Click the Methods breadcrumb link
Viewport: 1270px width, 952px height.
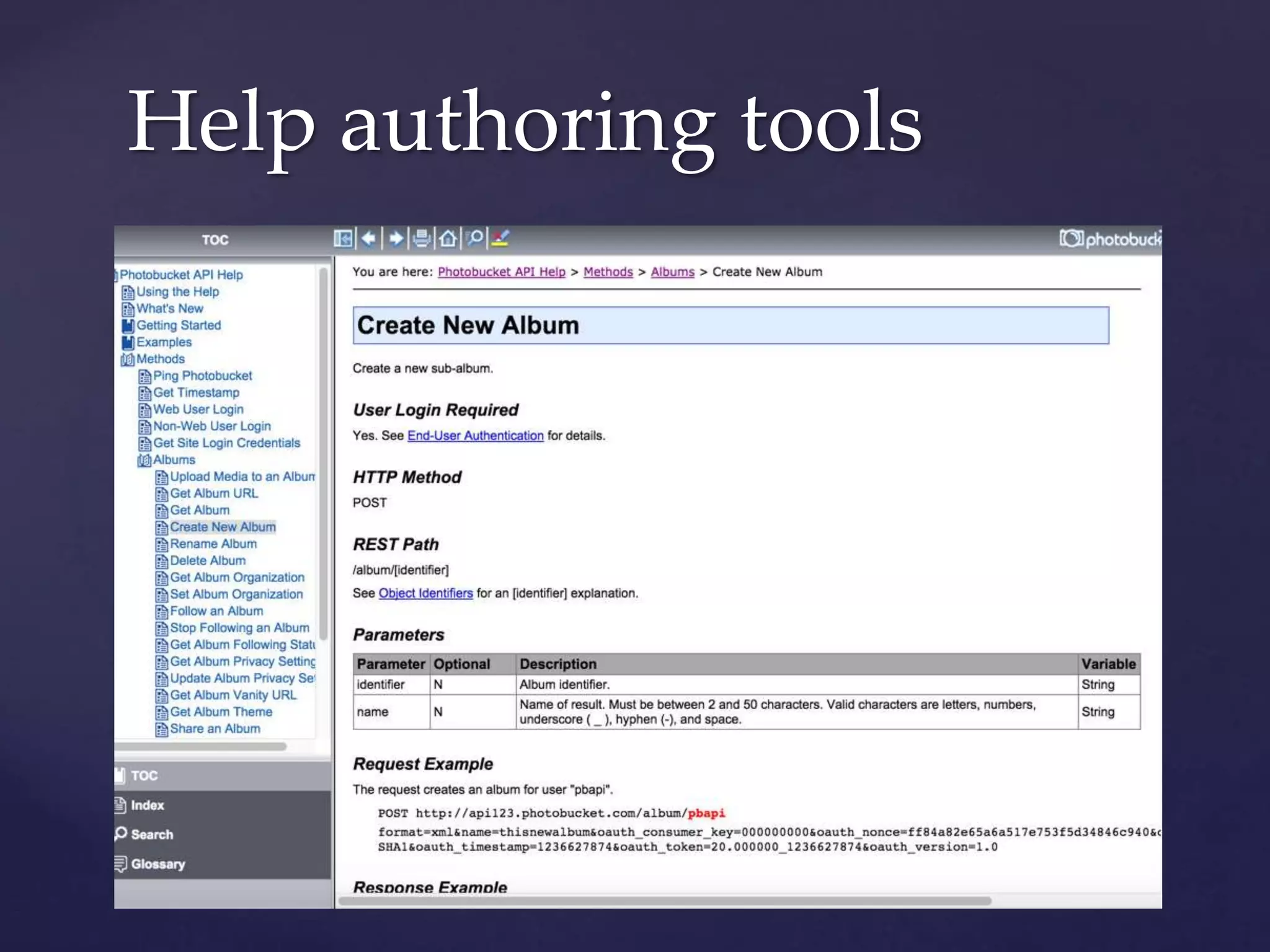tap(608, 272)
